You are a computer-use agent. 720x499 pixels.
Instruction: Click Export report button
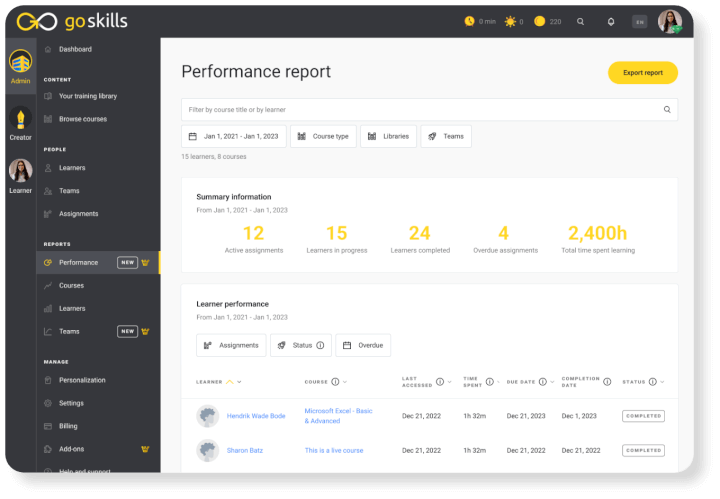(x=643, y=73)
